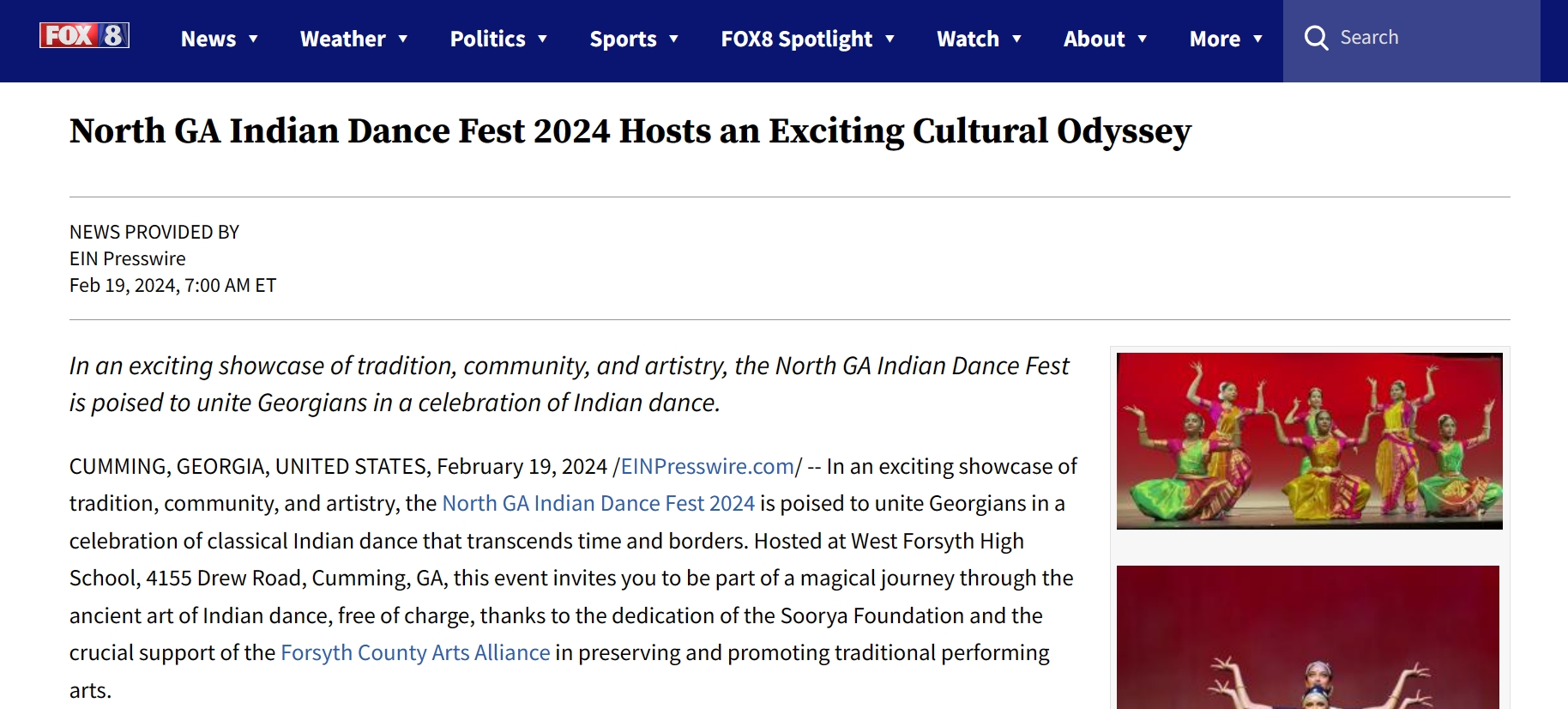Open the FOX8 Spotlight menu

click(797, 39)
